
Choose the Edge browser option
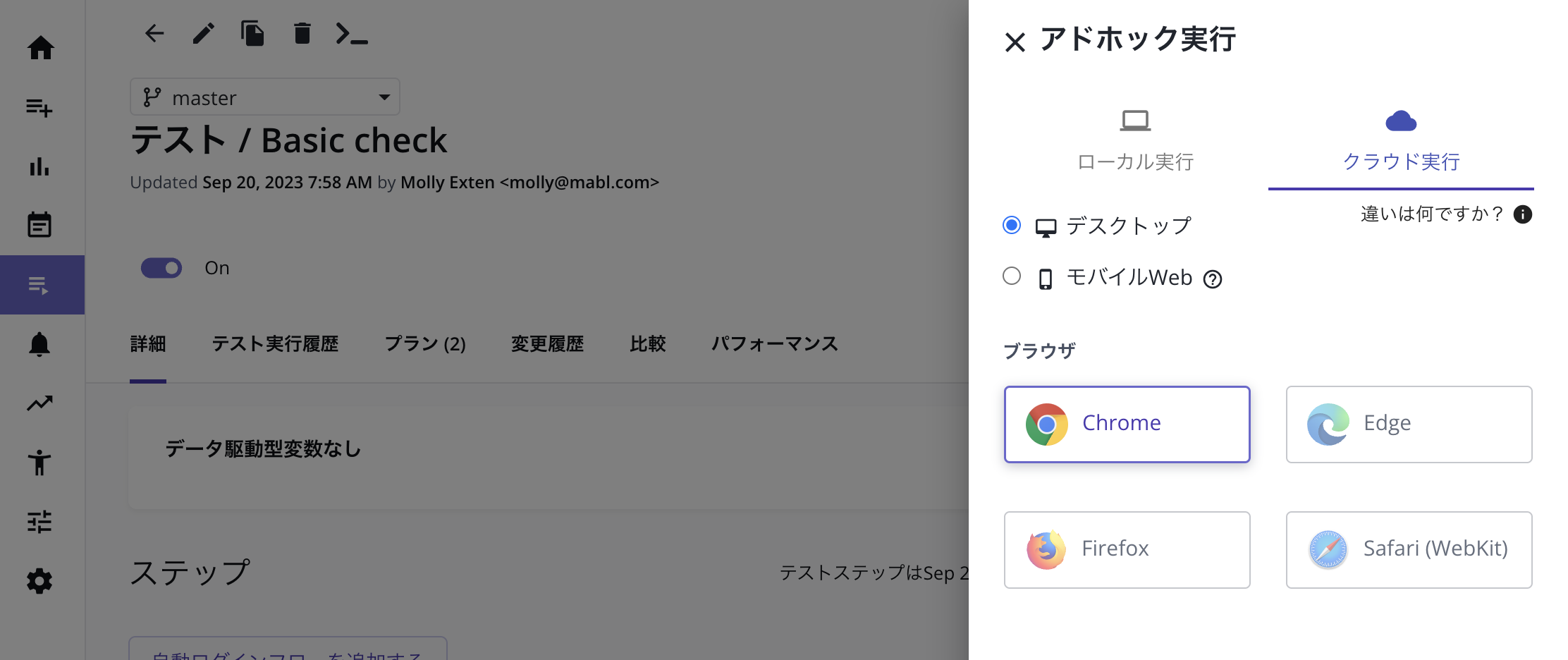click(1409, 424)
